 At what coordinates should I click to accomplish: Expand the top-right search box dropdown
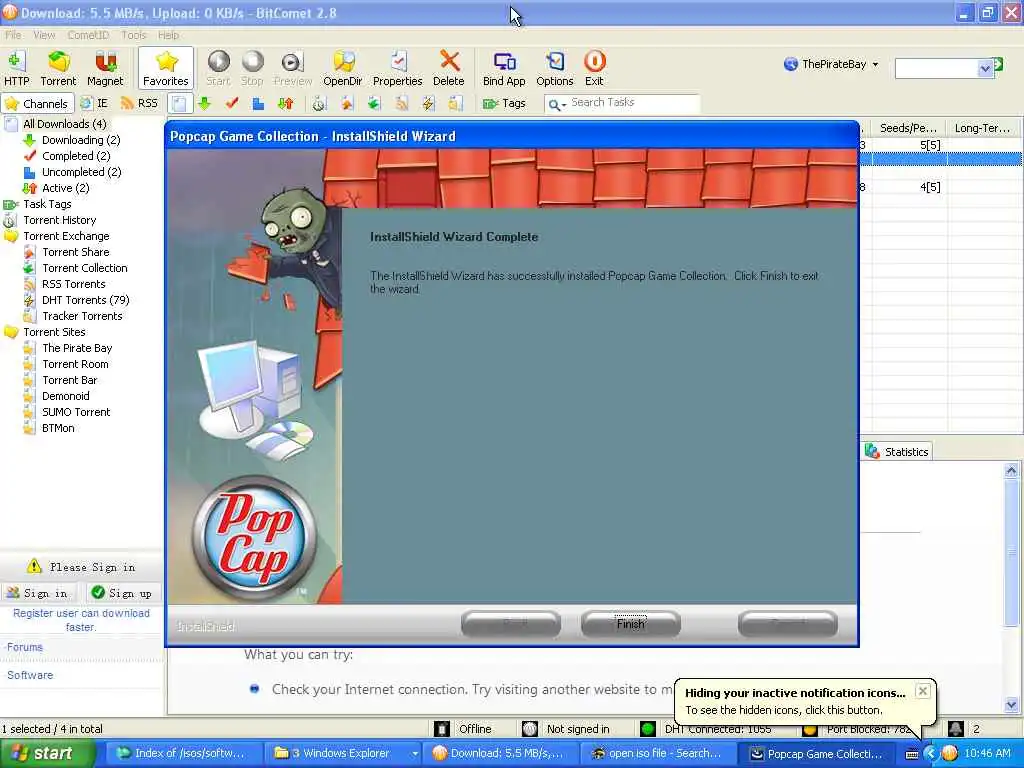(985, 68)
